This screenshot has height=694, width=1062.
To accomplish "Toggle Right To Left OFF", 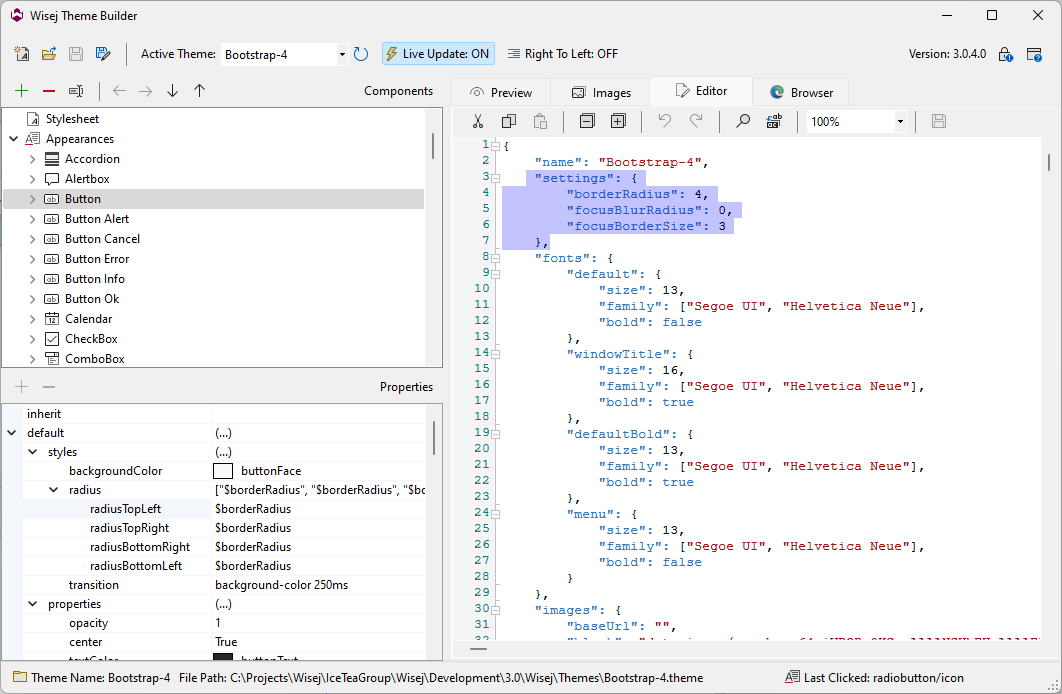I will click(563, 54).
